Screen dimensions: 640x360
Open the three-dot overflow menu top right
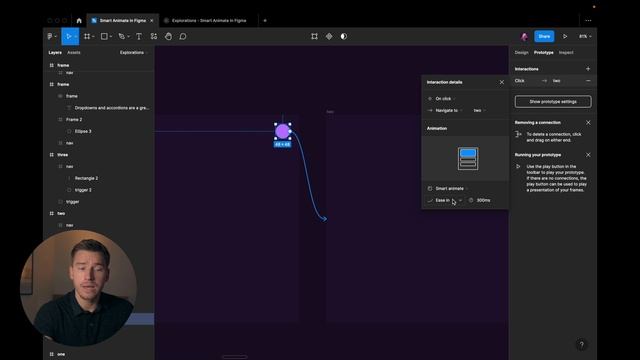point(588,20)
